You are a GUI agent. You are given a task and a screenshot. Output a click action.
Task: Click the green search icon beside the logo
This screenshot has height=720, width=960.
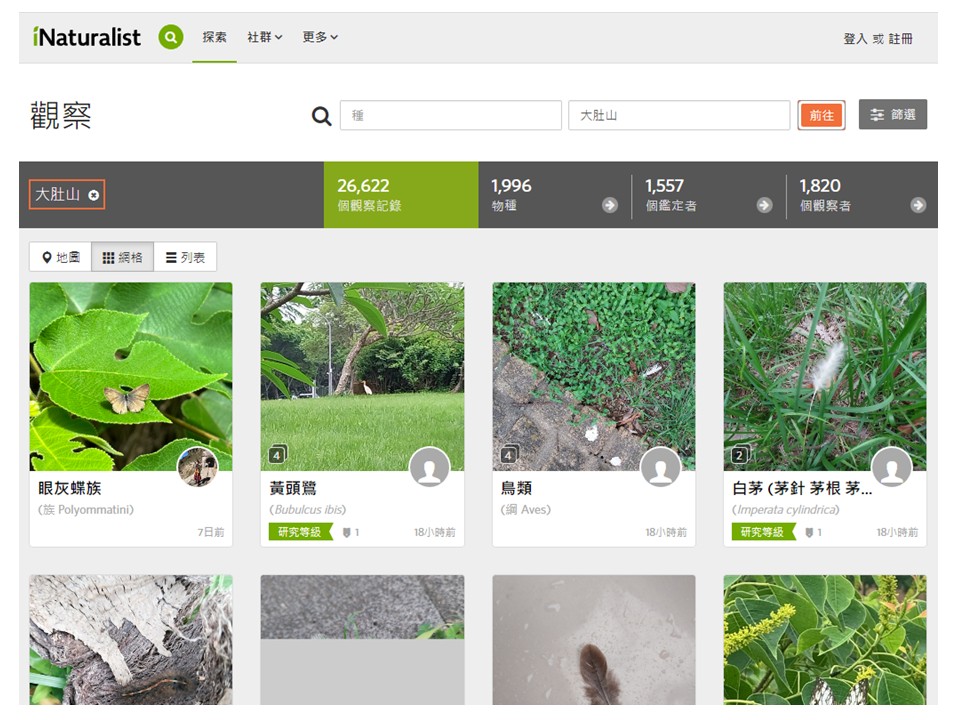coord(171,38)
